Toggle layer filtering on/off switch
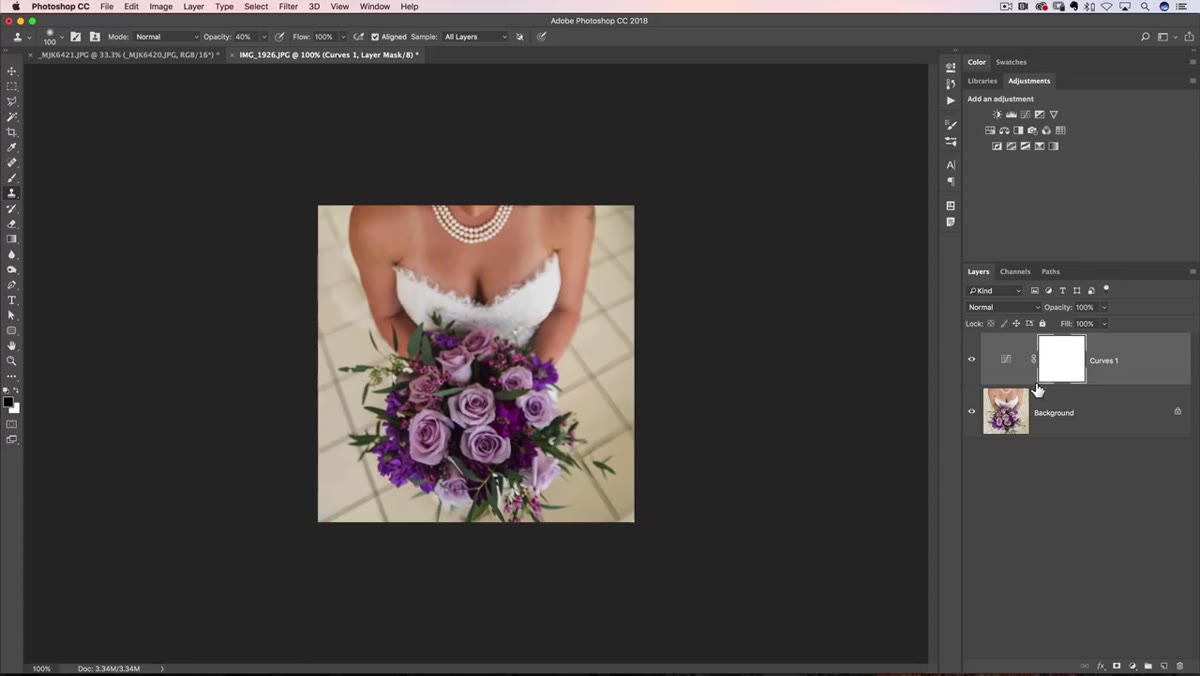1200x676 pixels. coord(1106,289)
